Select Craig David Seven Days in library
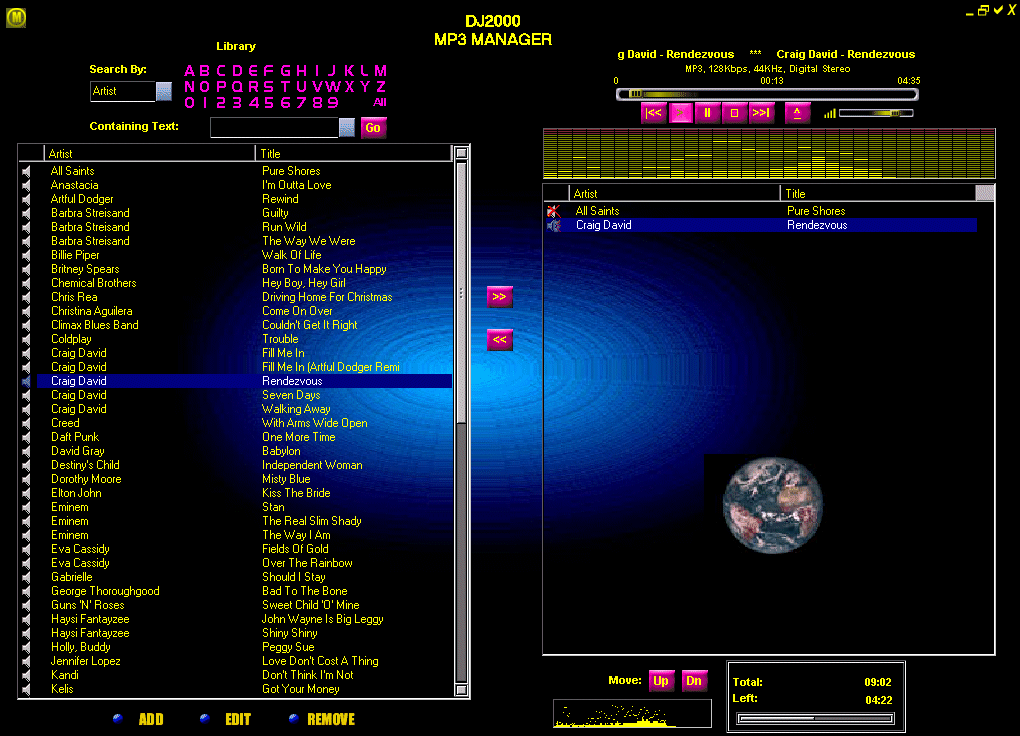This screenshot has width=1020, height=736. point(245,395)
